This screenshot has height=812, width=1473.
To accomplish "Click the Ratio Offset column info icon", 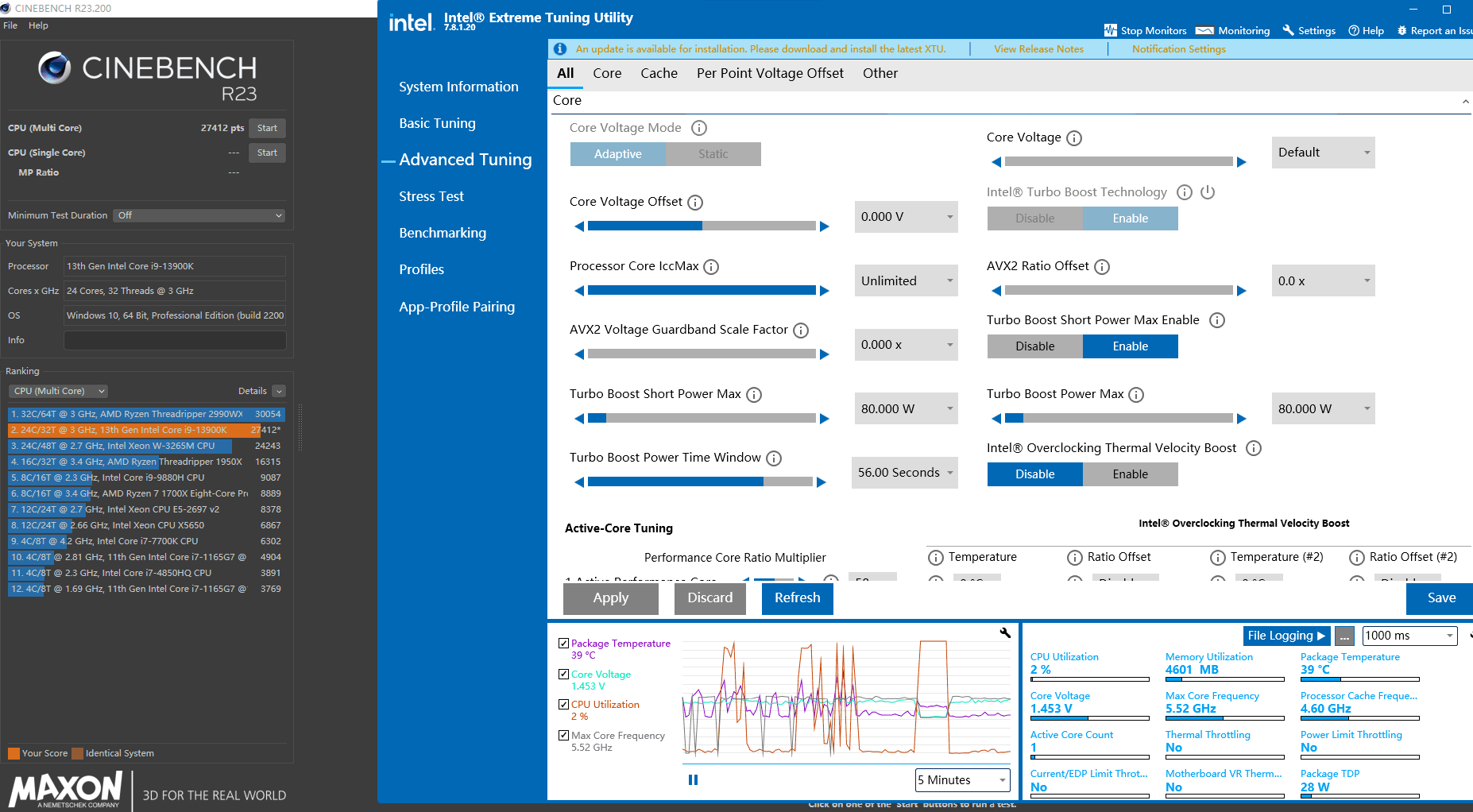I will click(1075, 558).
